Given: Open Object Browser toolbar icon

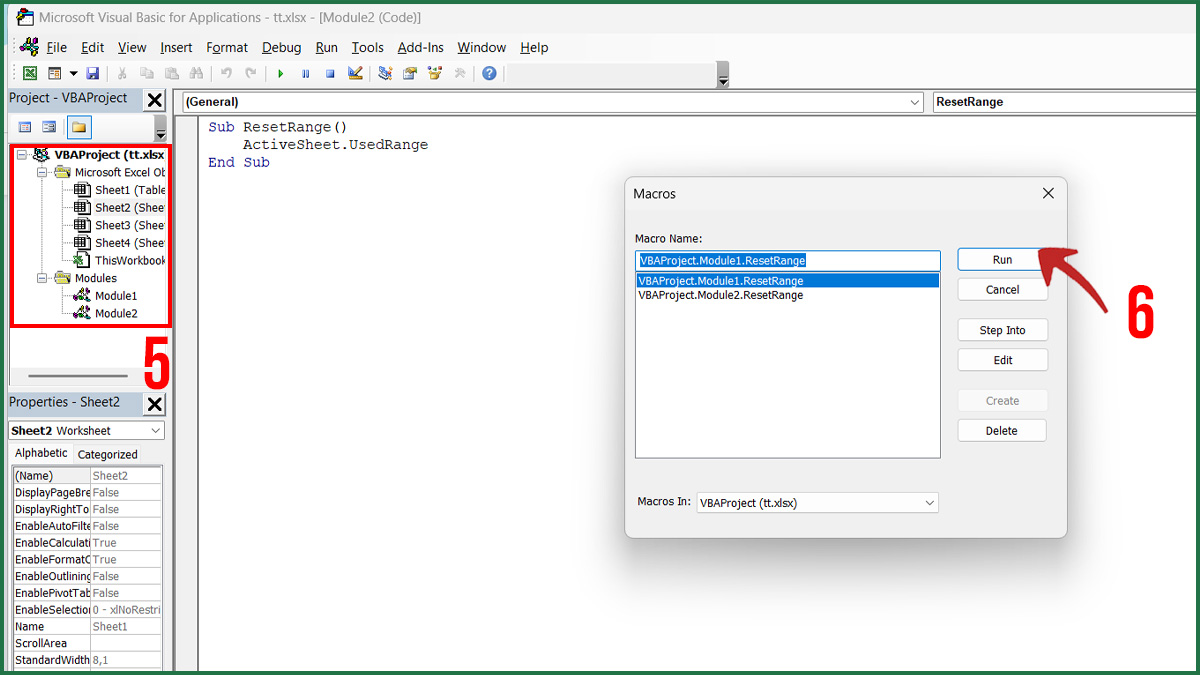Looking at the screenshot, I should coord(435,73).
